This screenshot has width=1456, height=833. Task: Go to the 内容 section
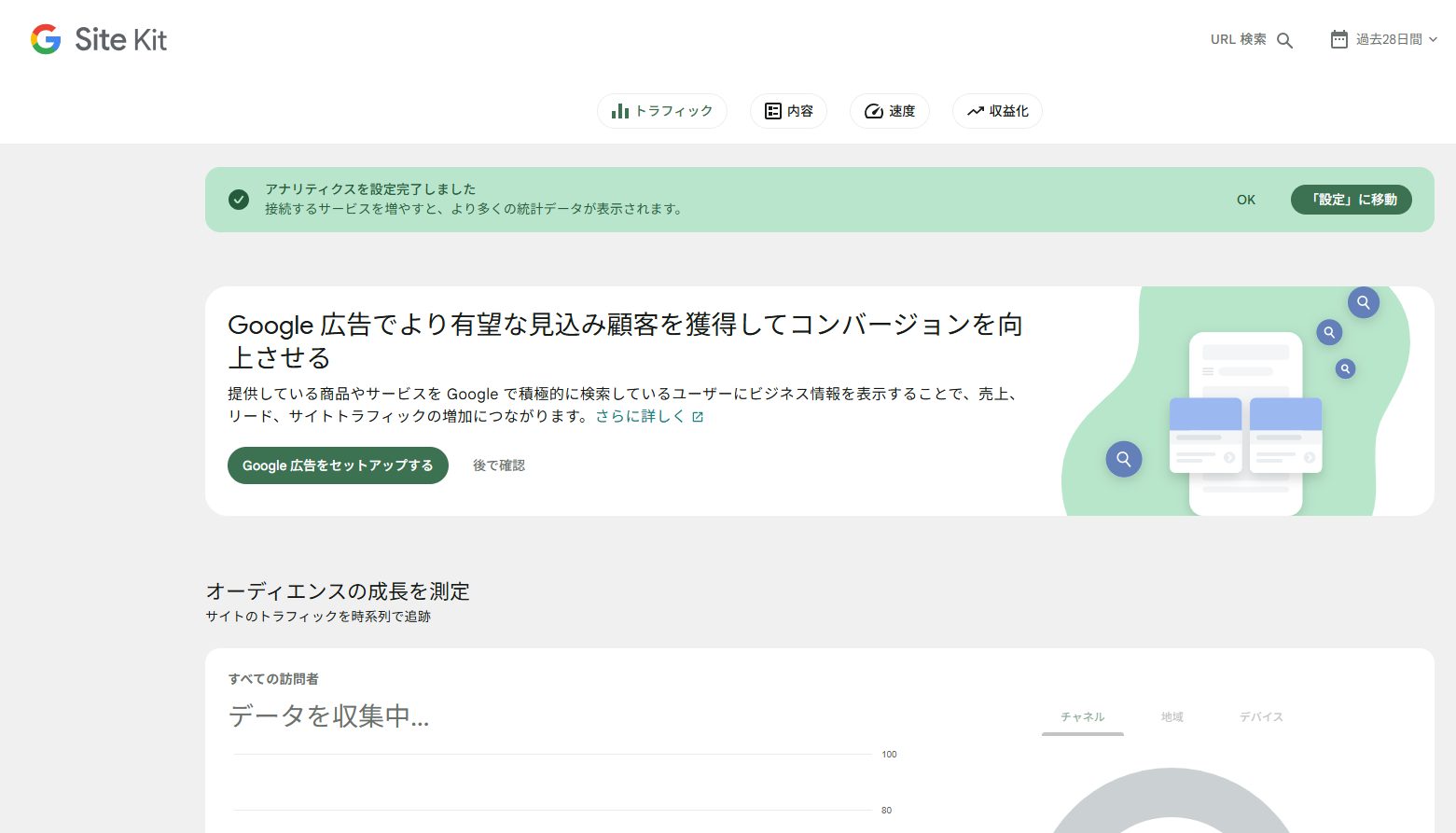point(788,111)
